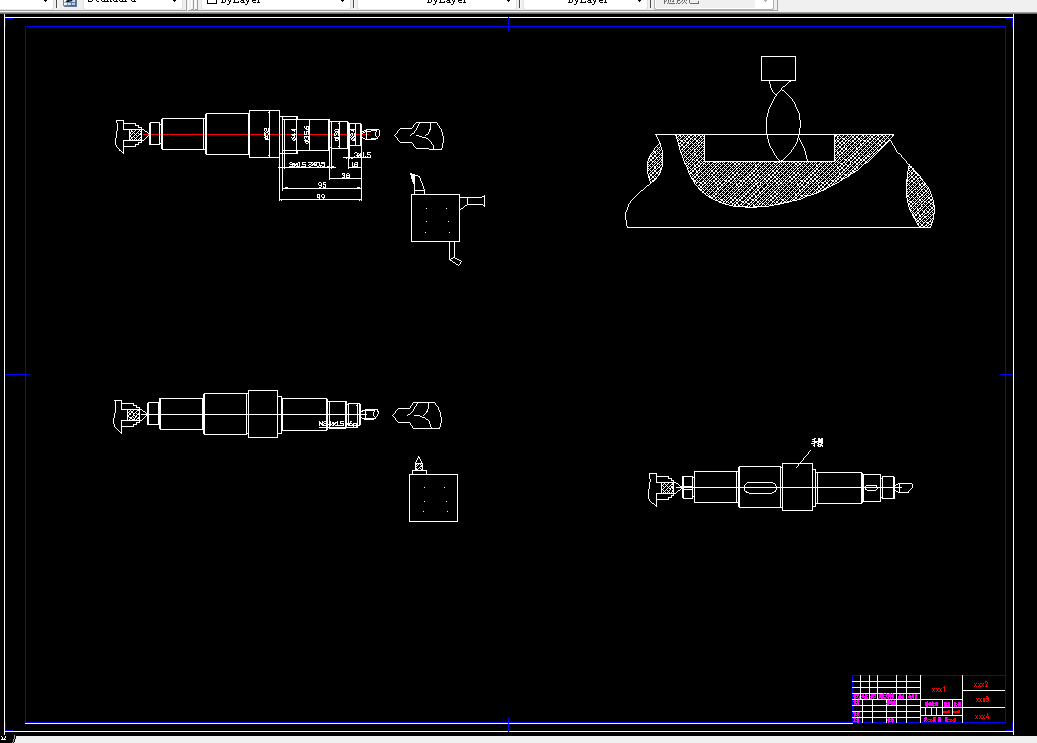Select the twist drill in the drilling diagram
Viewport: 1037px width, 743px height.
[x=784, y=121]
